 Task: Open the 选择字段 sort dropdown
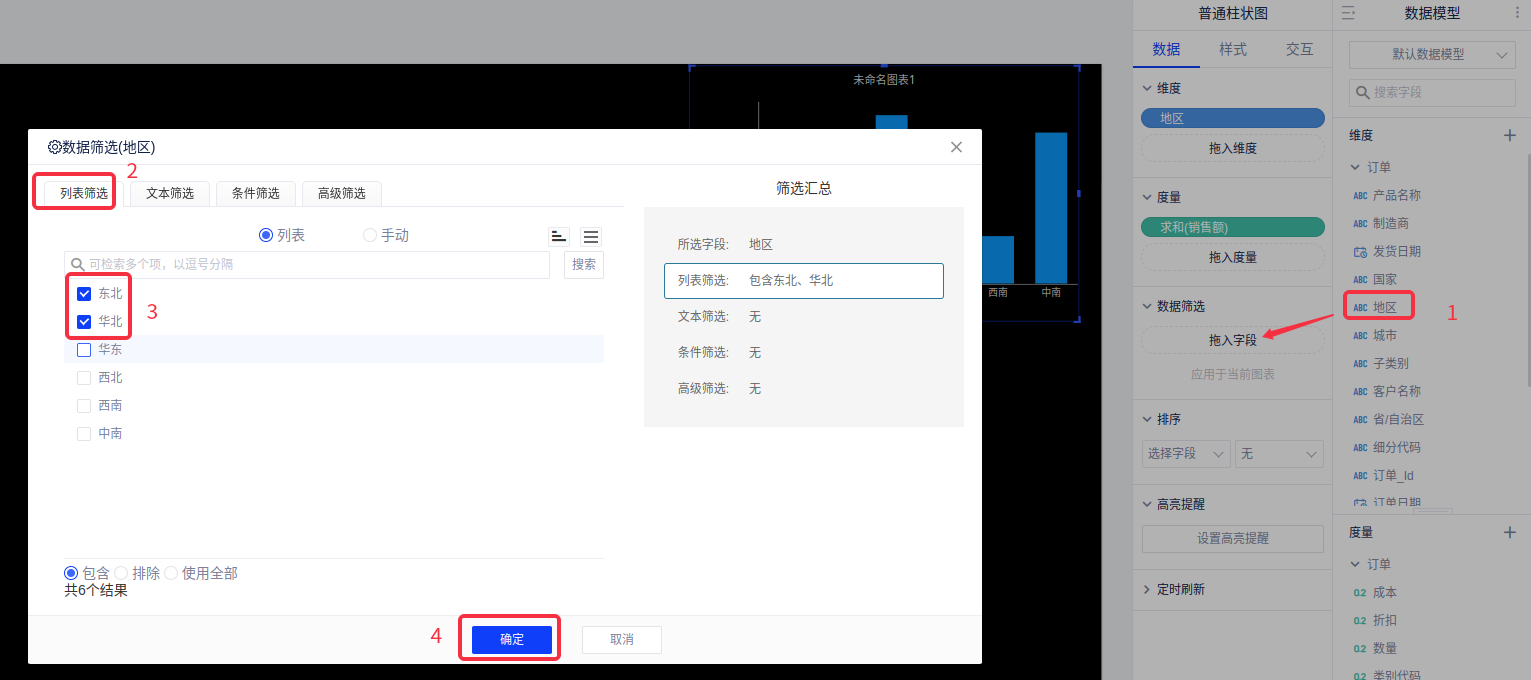pyautogui.click(x=1186, y=454)
